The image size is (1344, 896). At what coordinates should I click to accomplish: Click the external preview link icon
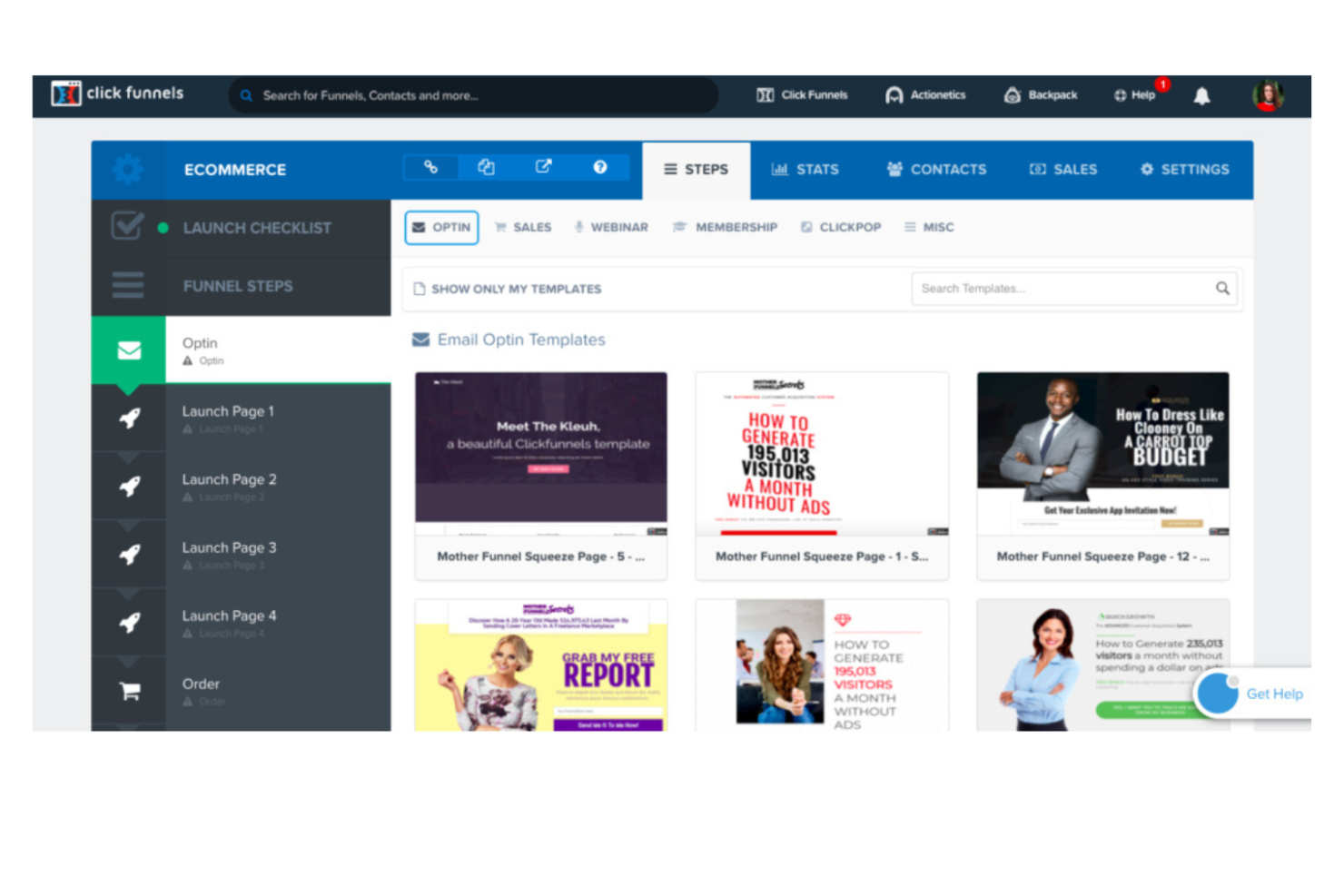tap(543, 167)
